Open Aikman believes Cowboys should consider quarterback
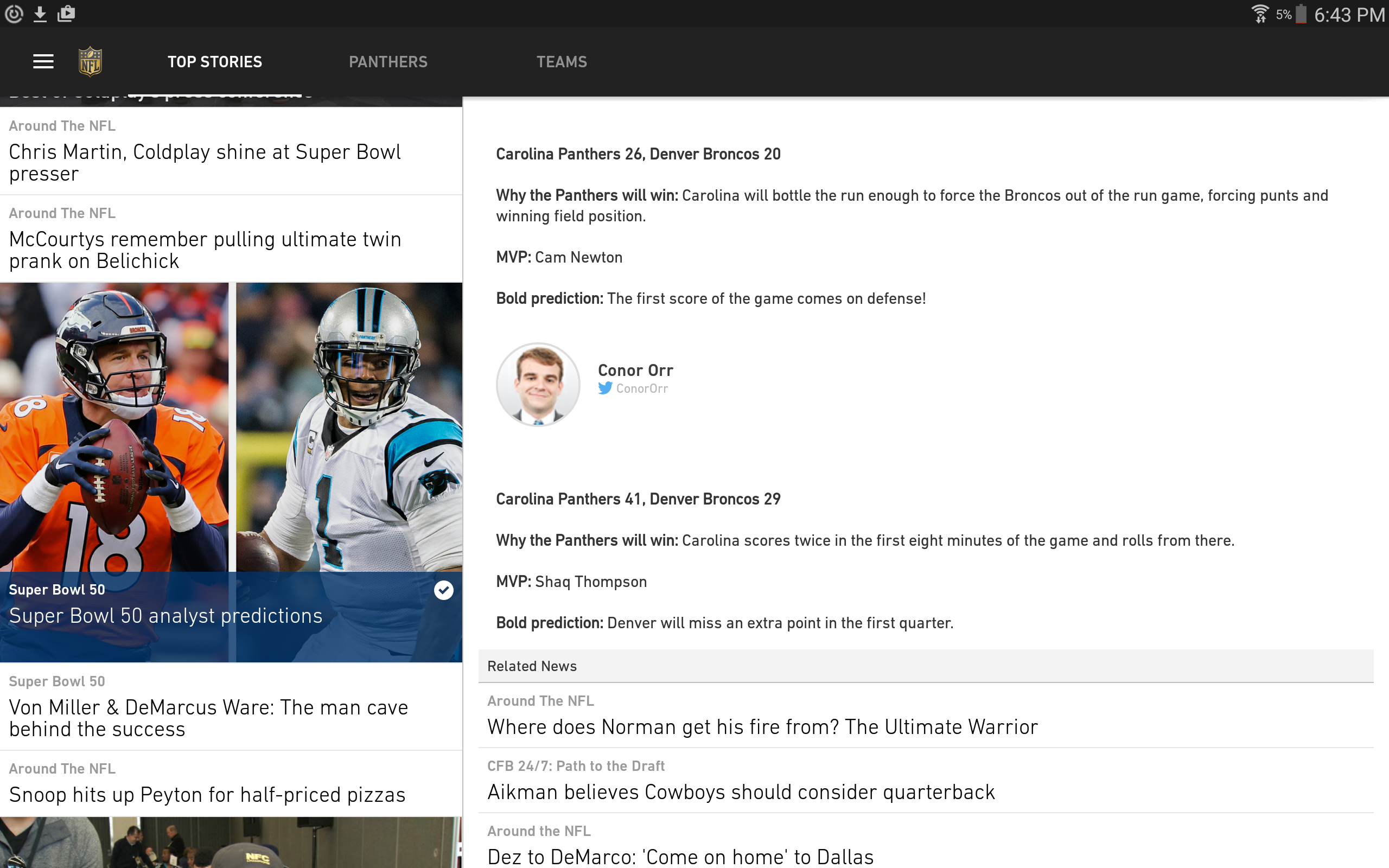 click(925, 780)
